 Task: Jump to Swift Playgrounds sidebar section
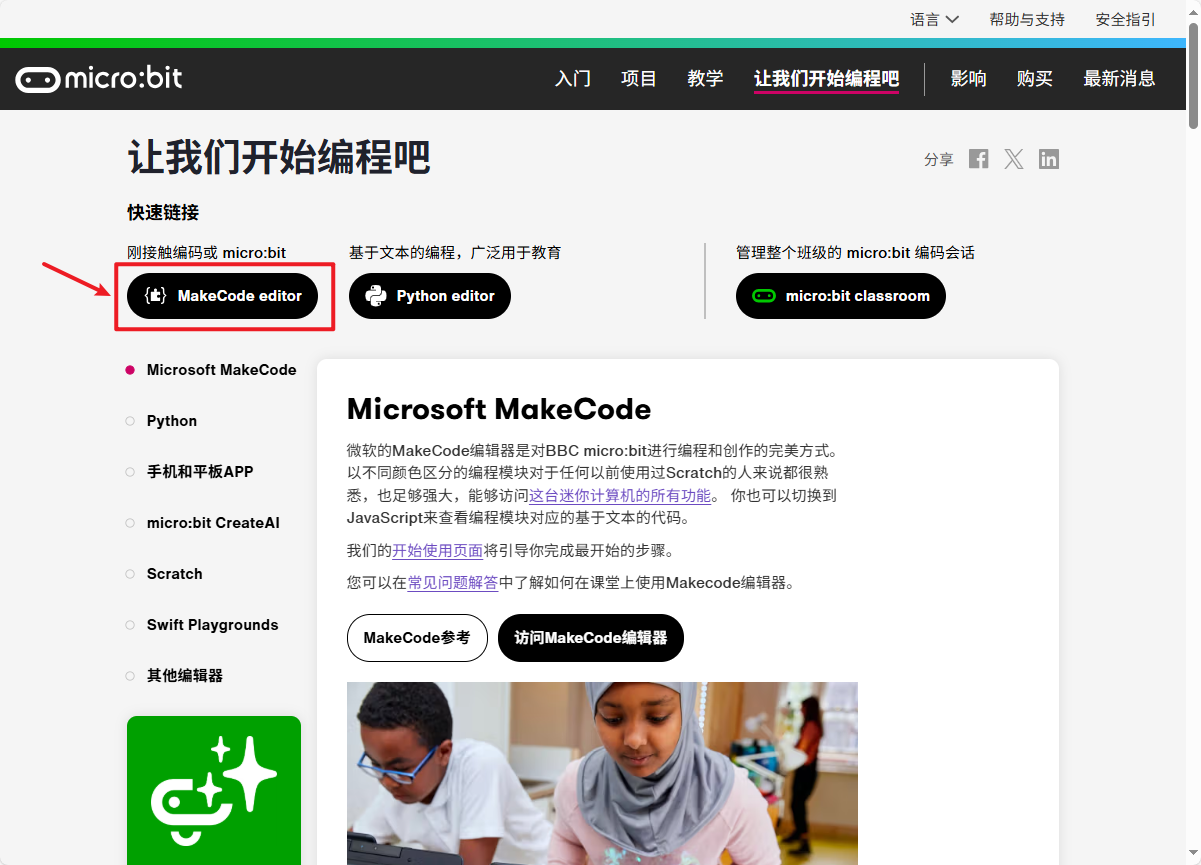click(213, 625)
